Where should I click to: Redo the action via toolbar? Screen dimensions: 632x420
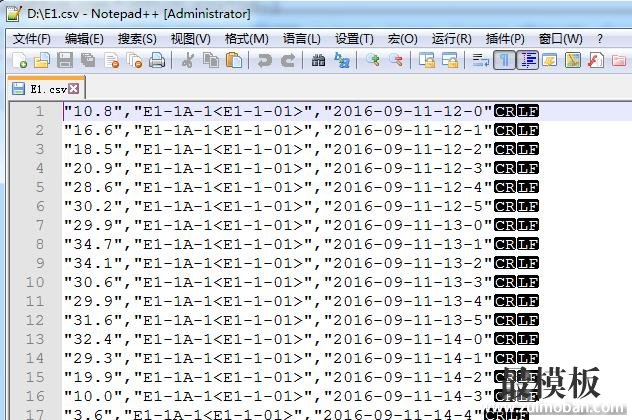click(288, 60)
